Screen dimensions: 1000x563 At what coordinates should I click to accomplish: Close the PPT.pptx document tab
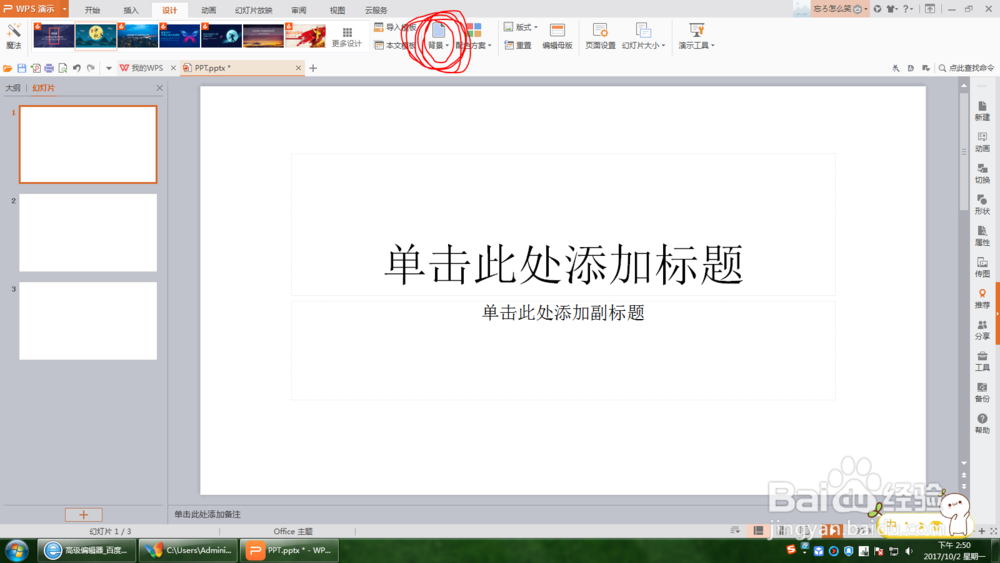tap(298, 68)
